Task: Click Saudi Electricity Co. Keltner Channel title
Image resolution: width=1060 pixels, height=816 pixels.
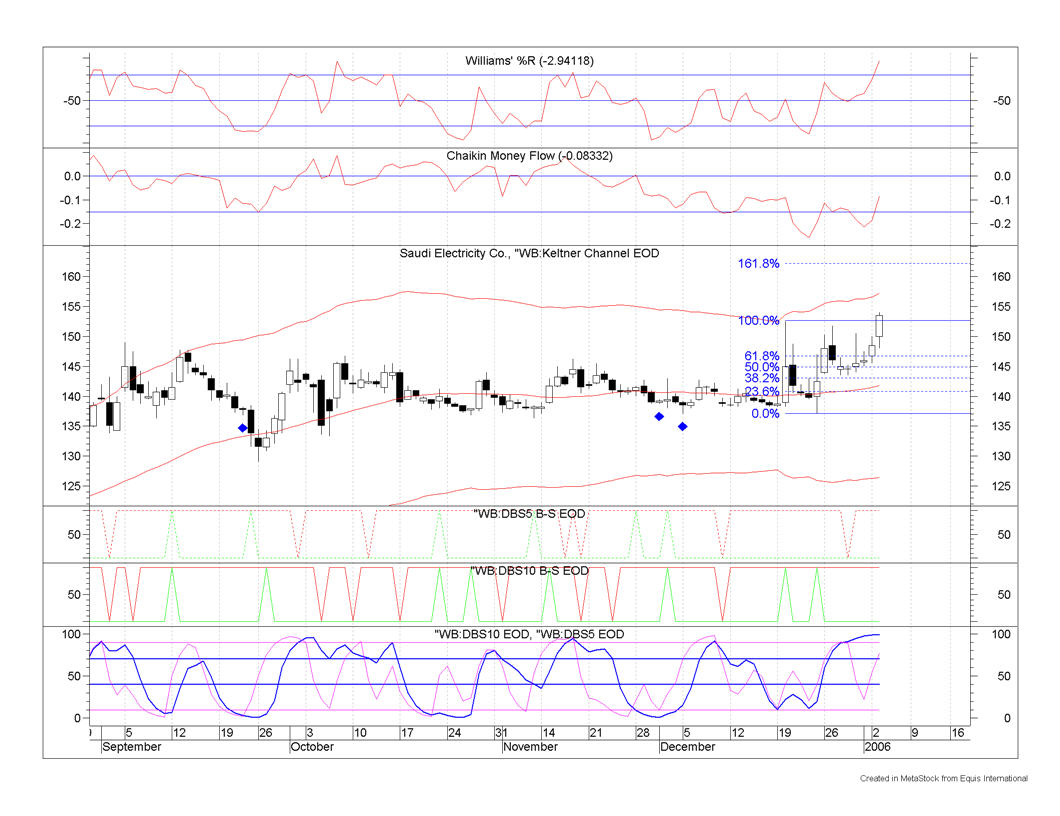Action: (529, 254)
